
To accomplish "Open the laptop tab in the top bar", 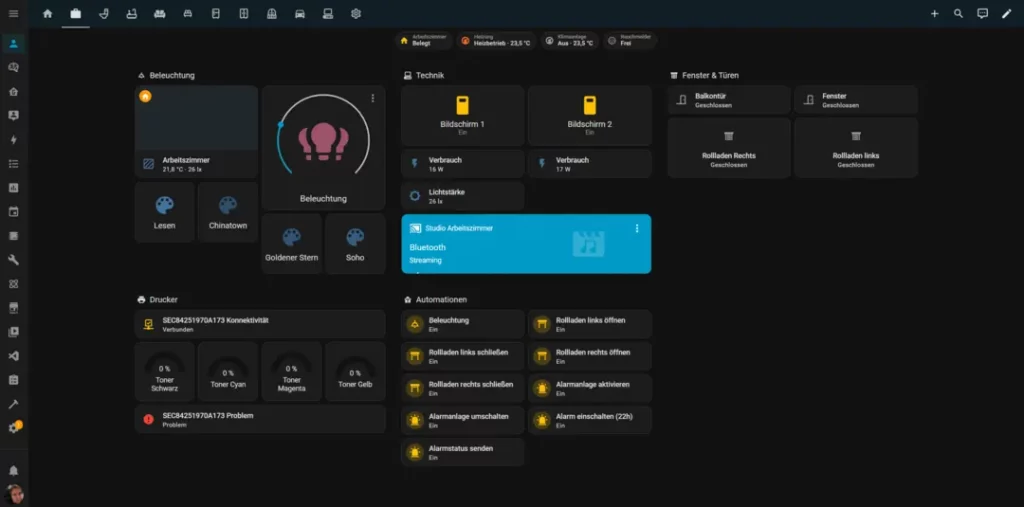I will point(328,14).
